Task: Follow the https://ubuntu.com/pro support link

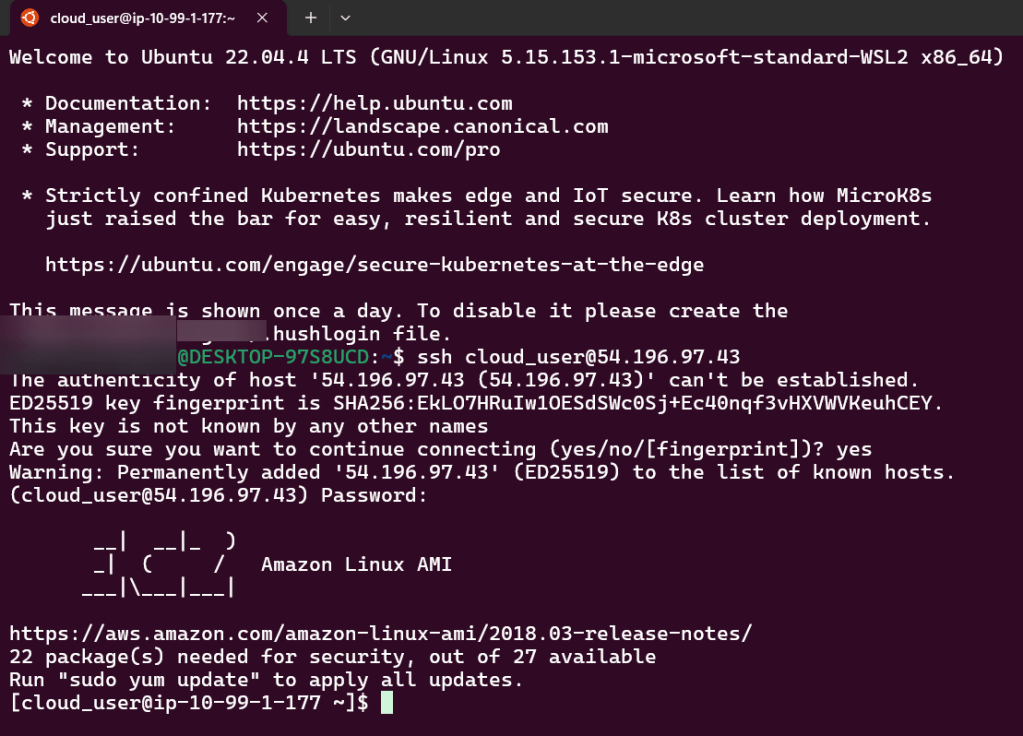Action: (368, 149)
